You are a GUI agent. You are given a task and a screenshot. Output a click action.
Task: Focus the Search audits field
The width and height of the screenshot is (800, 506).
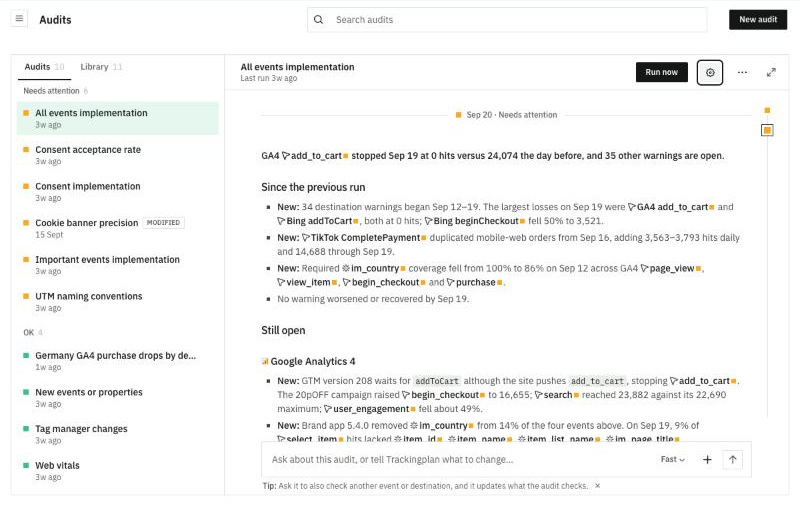pos(507,20)
